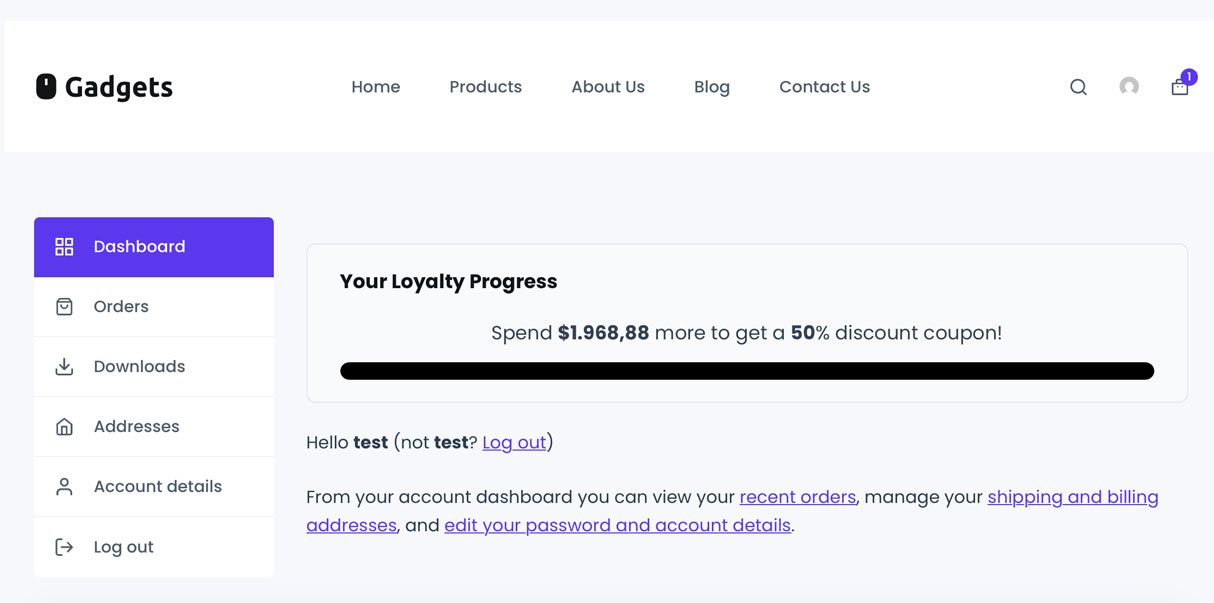The width and height of the screenshot is (1214, 603).
Task: Follow the inline Log out link
Action: (514, 442)
